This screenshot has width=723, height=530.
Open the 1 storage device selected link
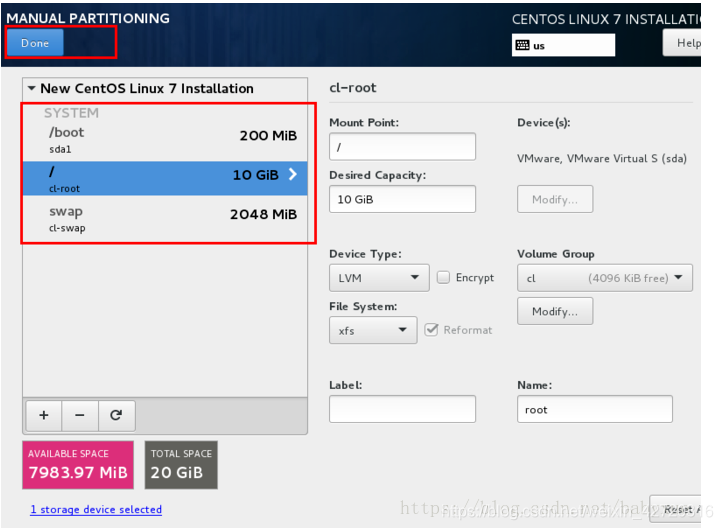(96, 509)
